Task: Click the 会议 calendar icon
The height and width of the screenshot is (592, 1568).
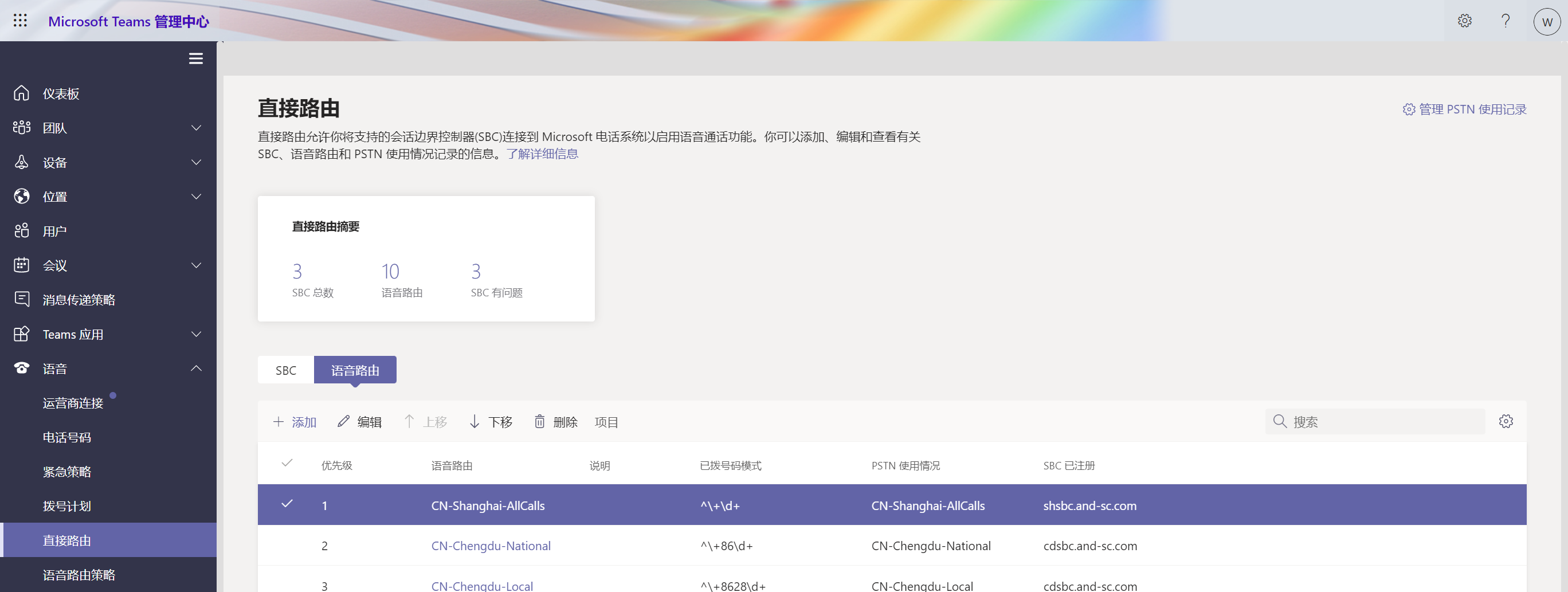Action: (x=21, y=265)
